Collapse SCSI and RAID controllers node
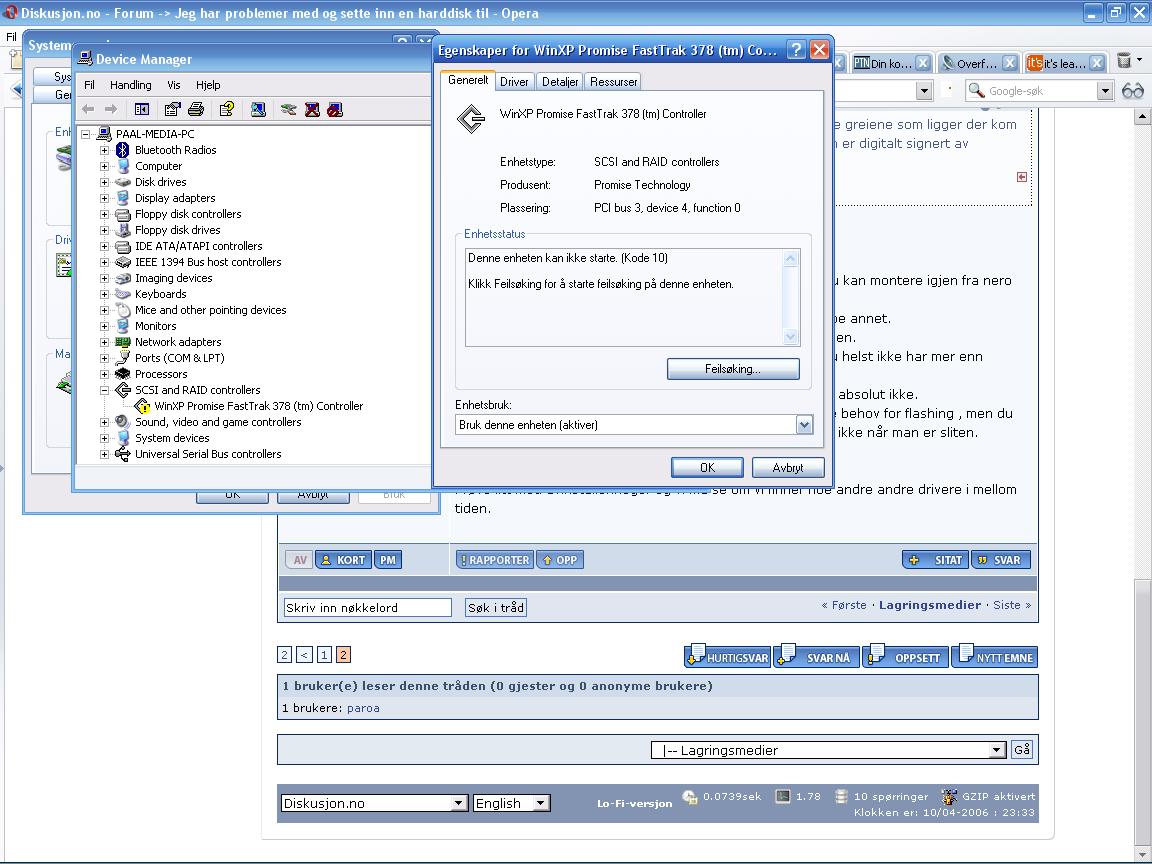 (104, 390)
